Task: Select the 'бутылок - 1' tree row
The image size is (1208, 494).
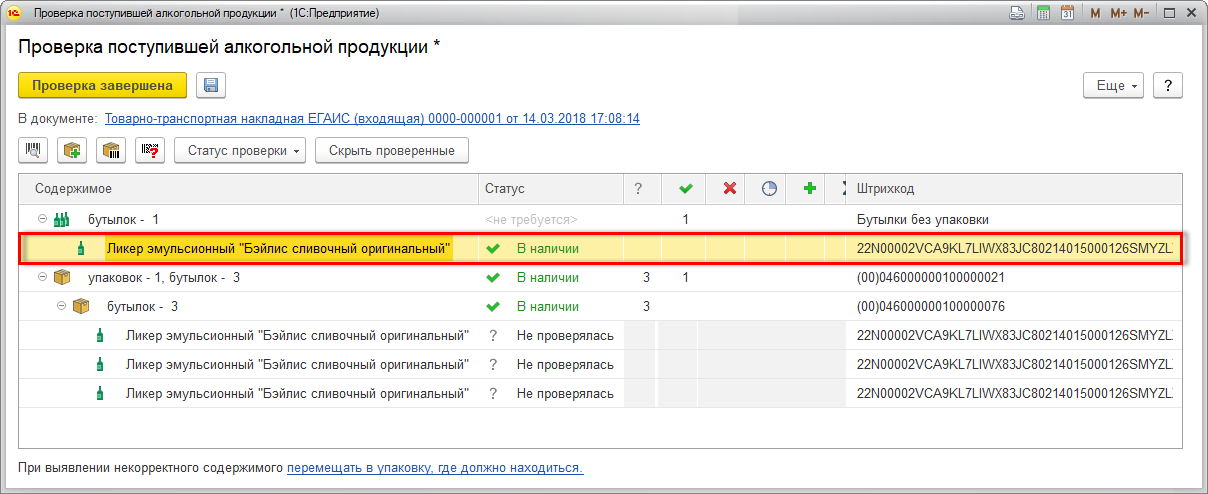Action: click(x=600, y=219)
